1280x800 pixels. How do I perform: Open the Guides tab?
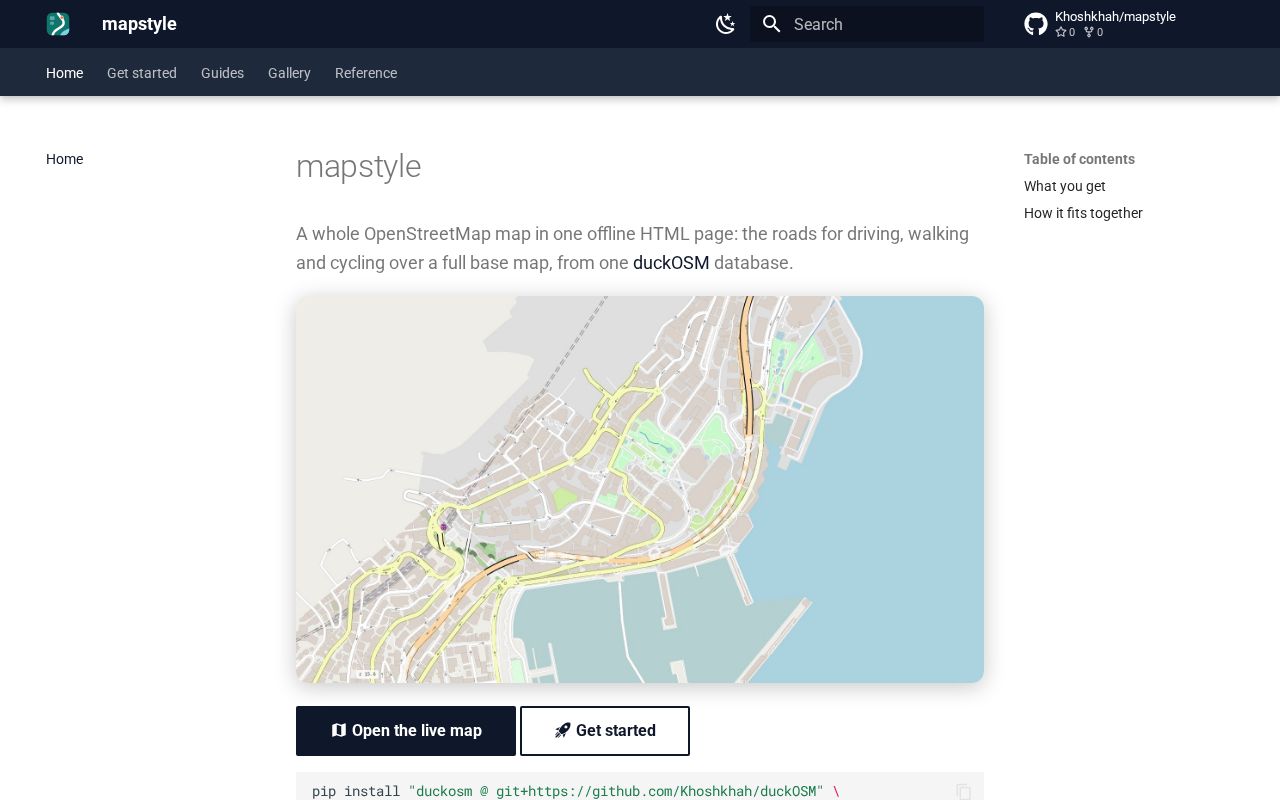(222, 73)
